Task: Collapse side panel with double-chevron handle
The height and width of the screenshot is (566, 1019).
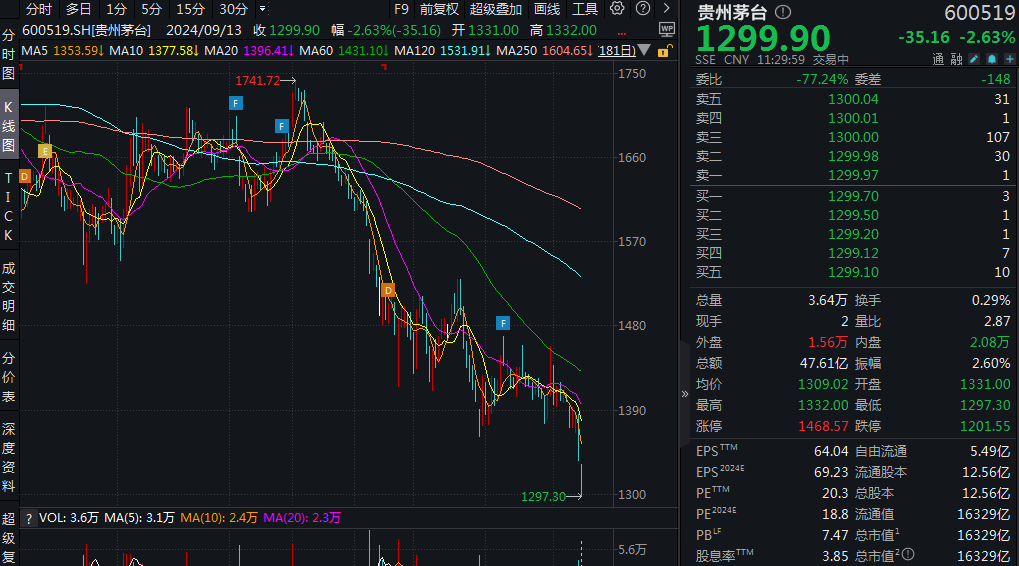Action: [684, 394]
